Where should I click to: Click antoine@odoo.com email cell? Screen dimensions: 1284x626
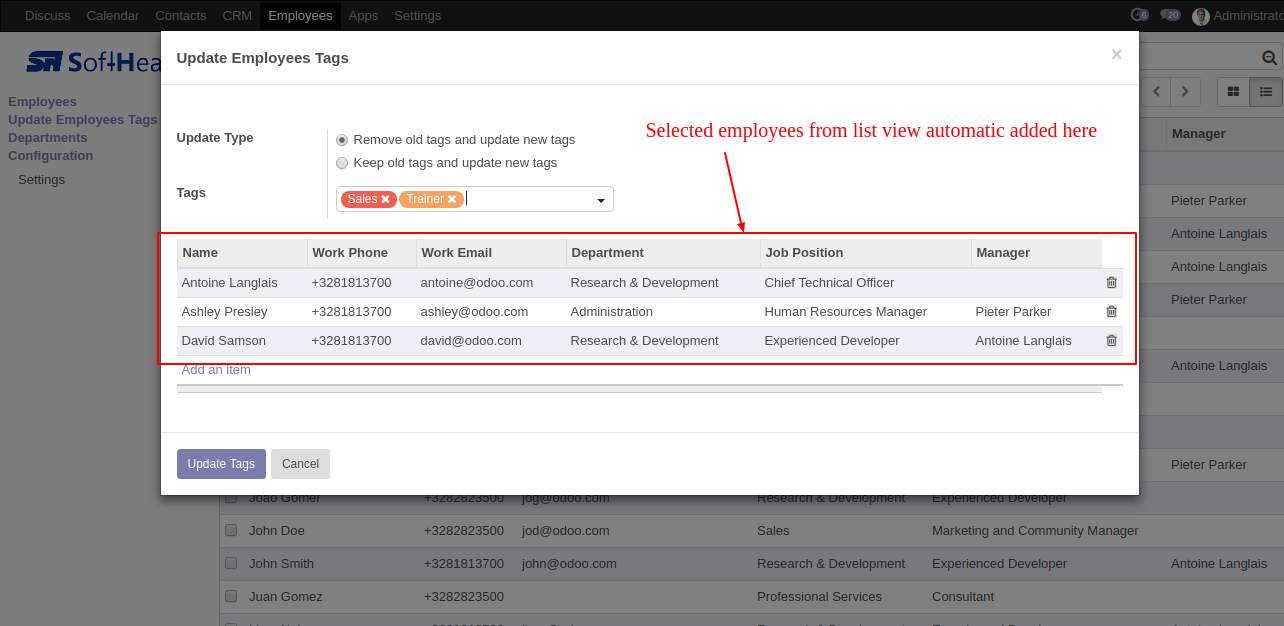coord(491,283)
